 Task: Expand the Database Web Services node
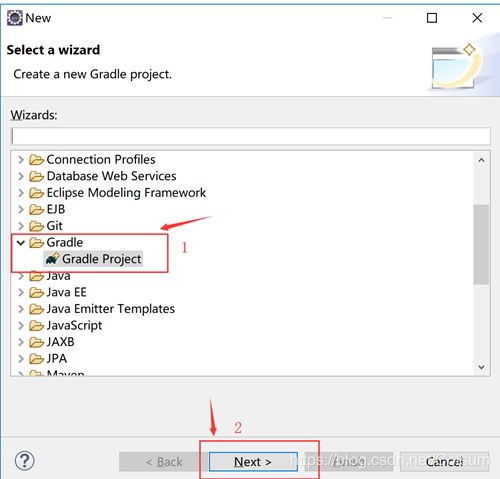point(21,176)
